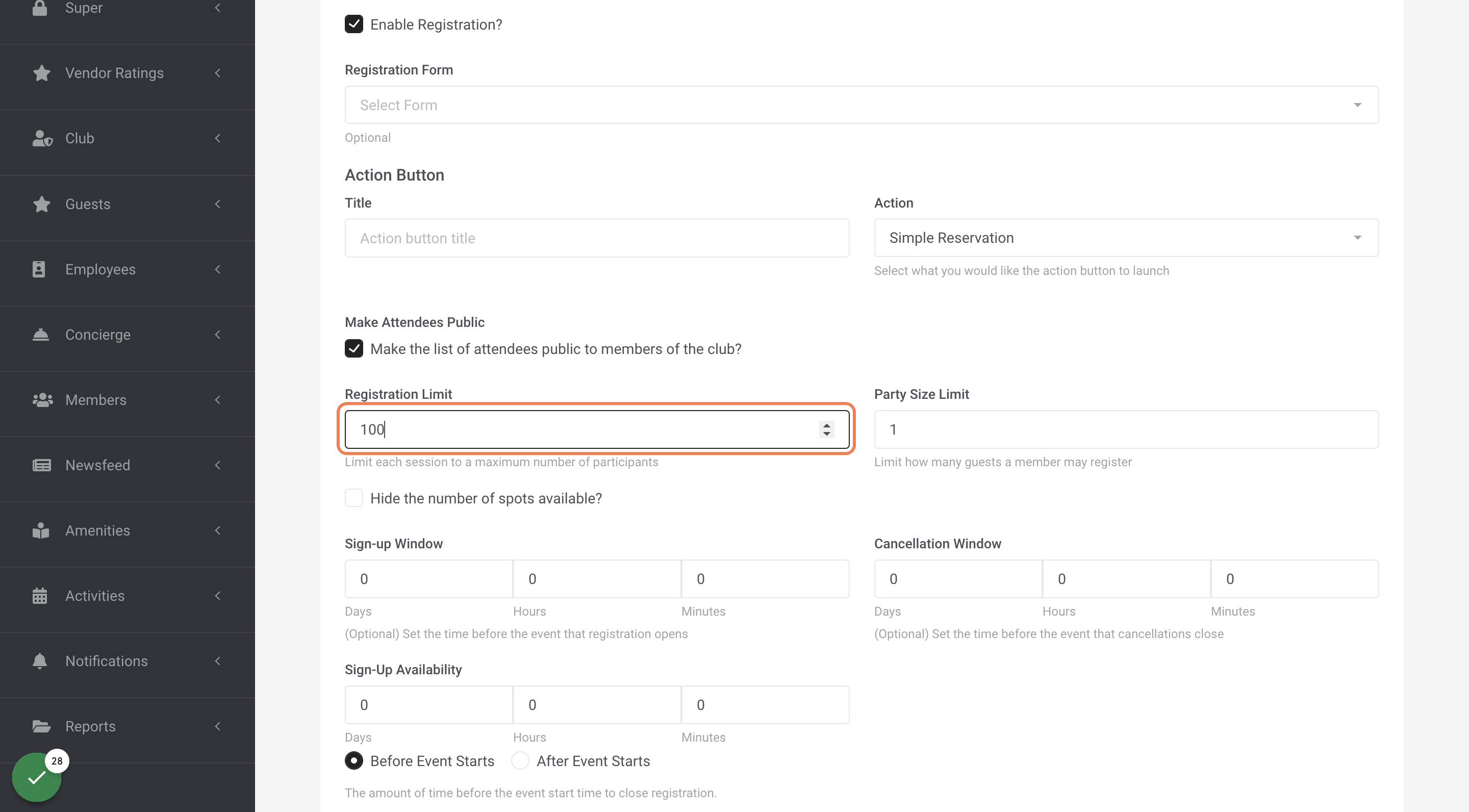Viewport: 1469px width, 812px height.
Task: Open the Simple Reservation action dropdown
Action: pos(1126,238)
